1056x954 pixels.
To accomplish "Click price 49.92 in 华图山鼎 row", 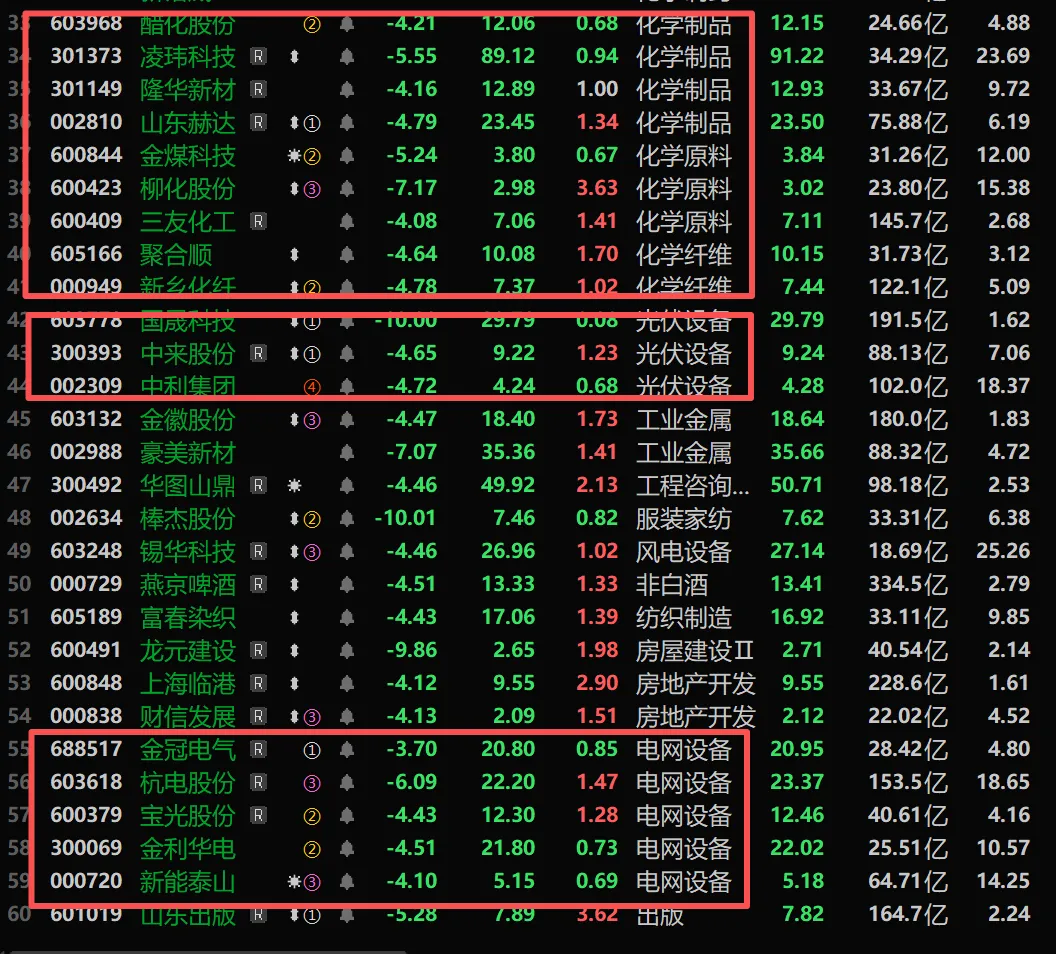I will pos(508,485).
